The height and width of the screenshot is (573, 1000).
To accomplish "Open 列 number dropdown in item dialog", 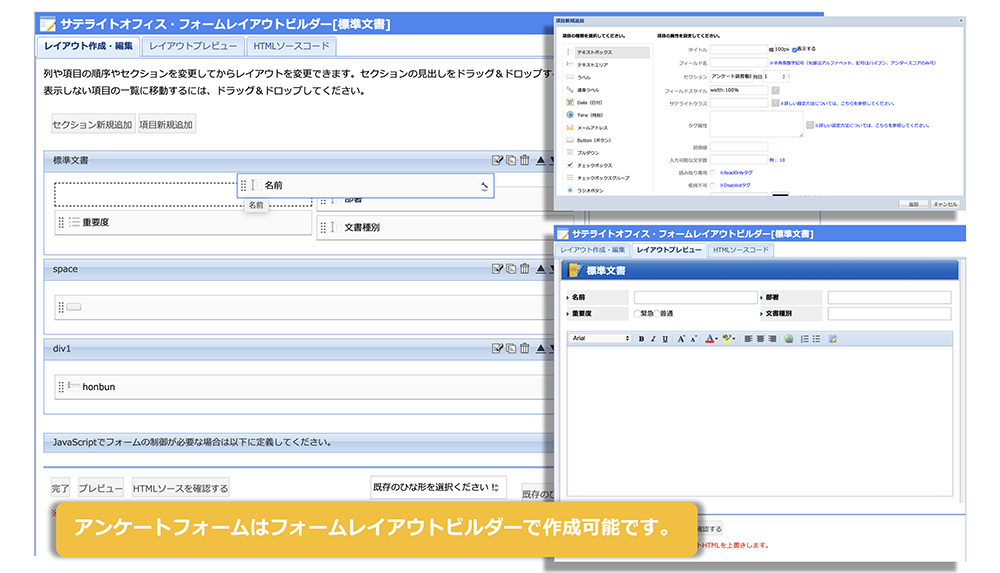I will coord(776,77).
